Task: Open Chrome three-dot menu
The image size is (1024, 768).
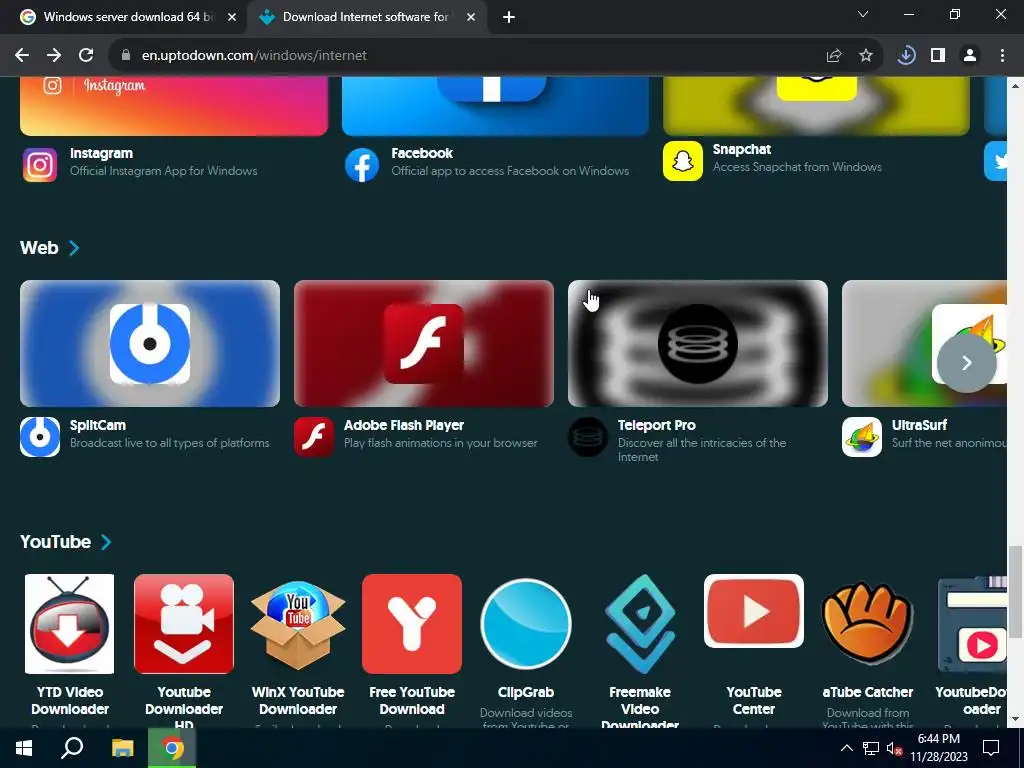Action: (x=1002, y=56)
